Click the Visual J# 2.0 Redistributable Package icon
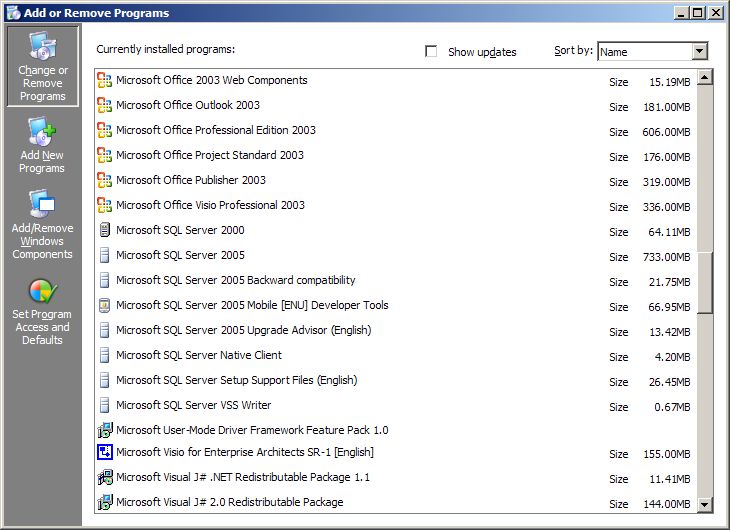This screenshot has height=530, width=730. 105,502
